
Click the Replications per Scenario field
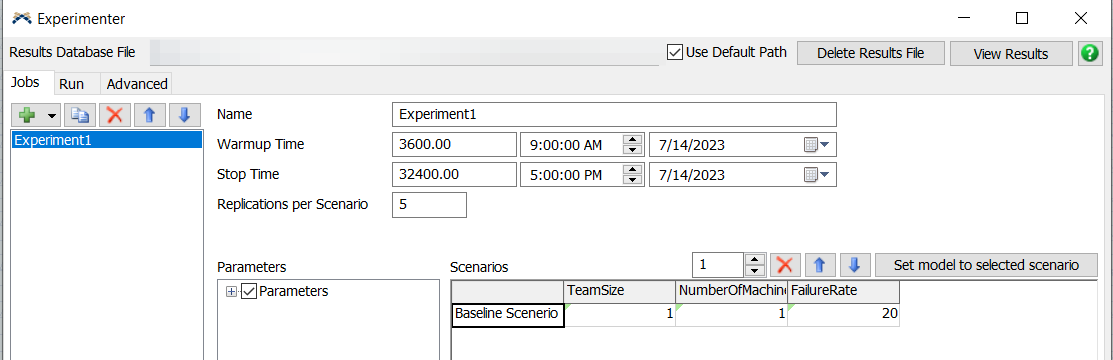click(429, 204)
